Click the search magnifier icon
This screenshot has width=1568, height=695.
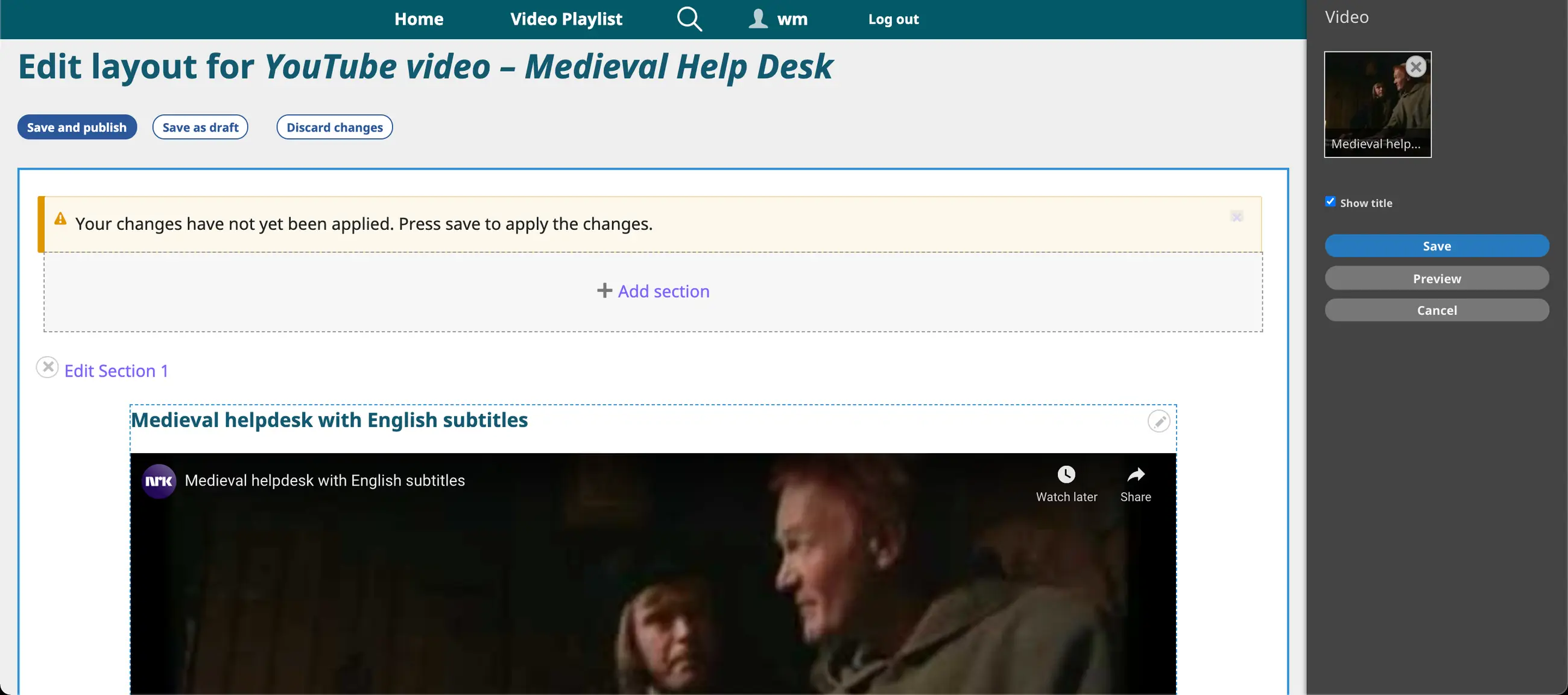[x=689, y=19]
